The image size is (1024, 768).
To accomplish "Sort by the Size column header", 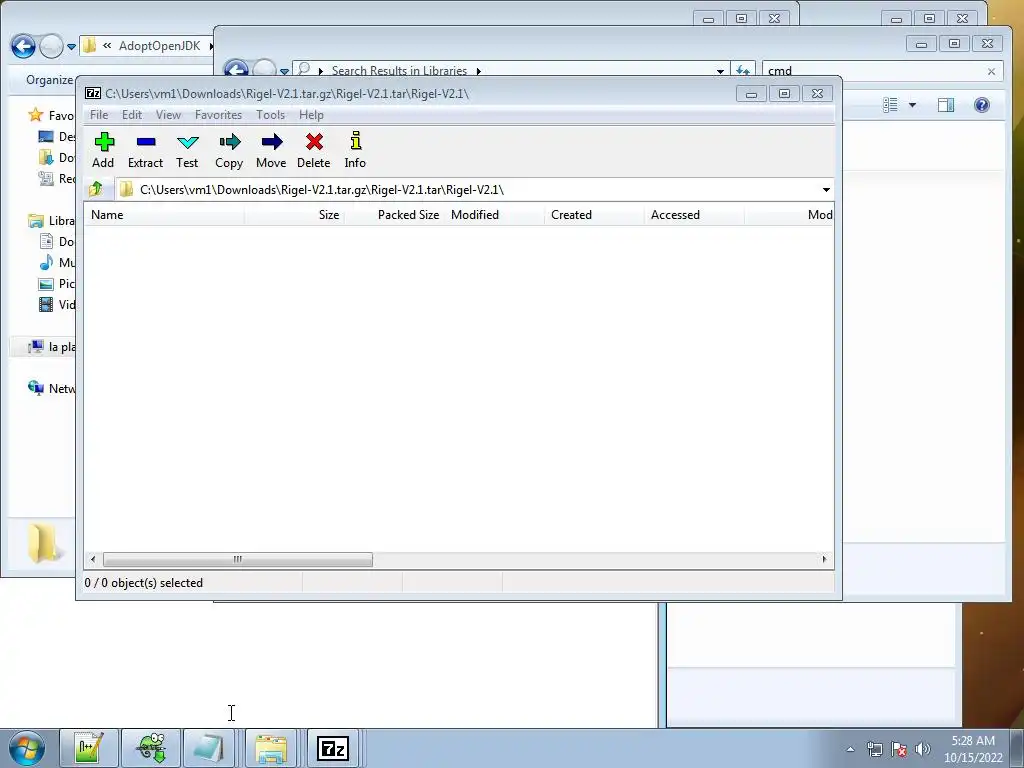I will point(295,215).
